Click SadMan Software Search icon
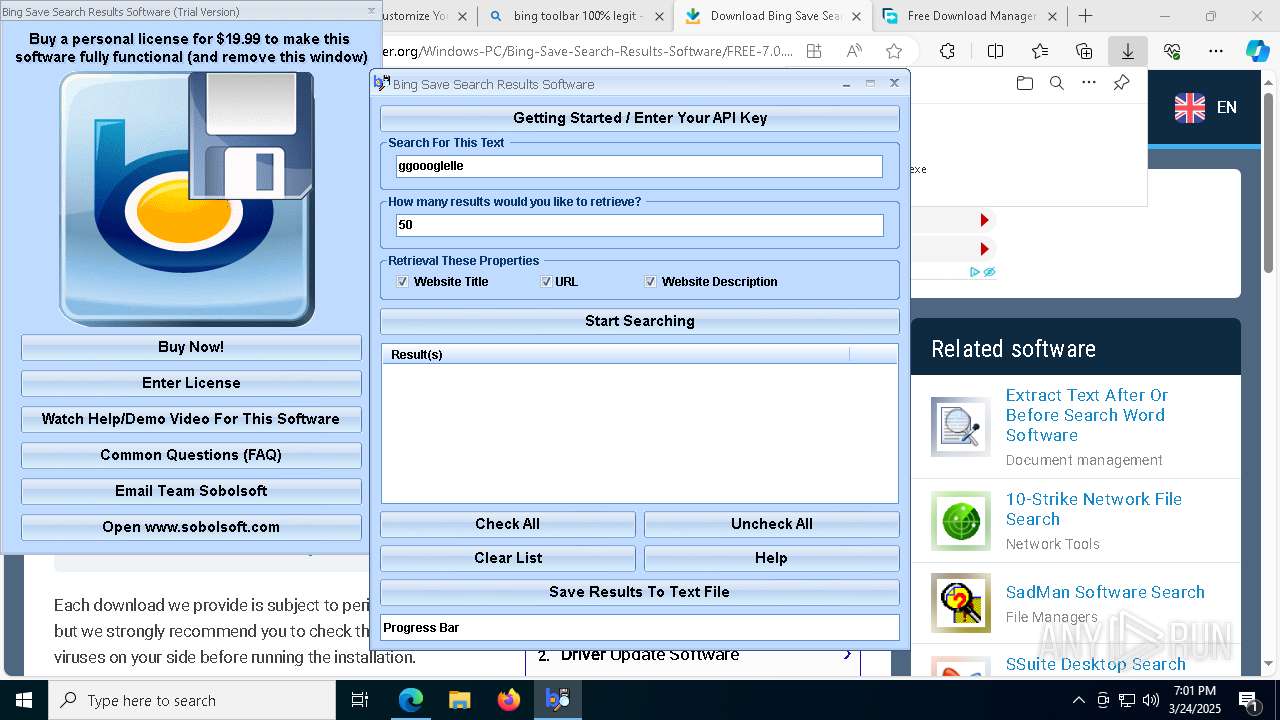Screen dimensions: 1280x720 coord(960,603)
